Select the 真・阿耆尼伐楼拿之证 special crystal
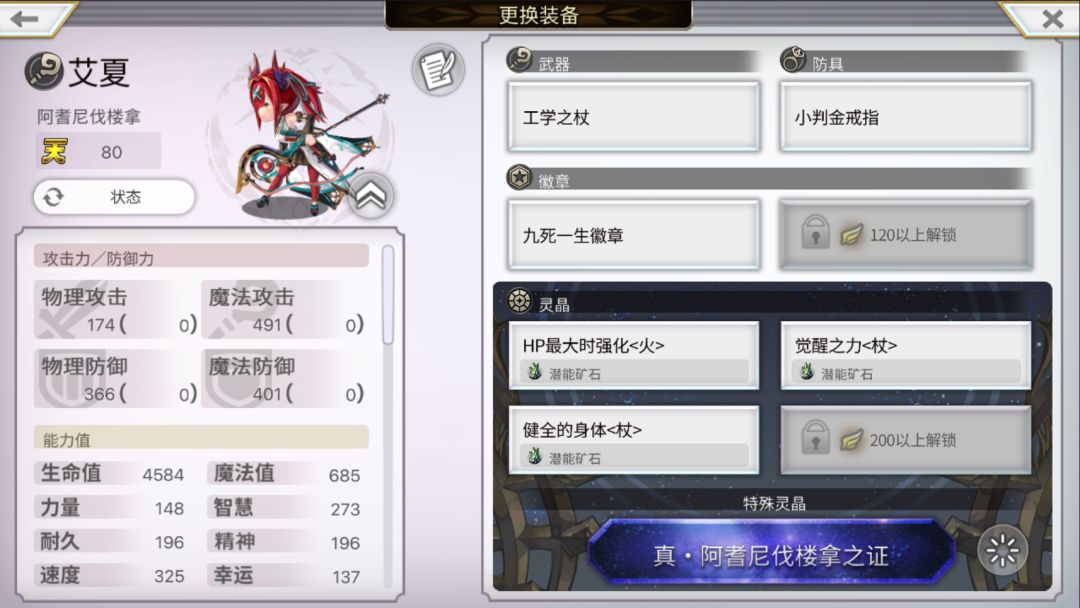The height and width of the screenshot is (608, 1080). tap(771, 554)
